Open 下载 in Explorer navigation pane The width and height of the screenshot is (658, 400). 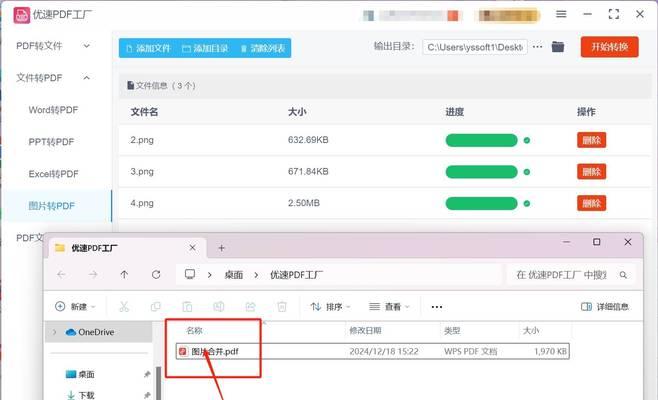tap(81, 395)
